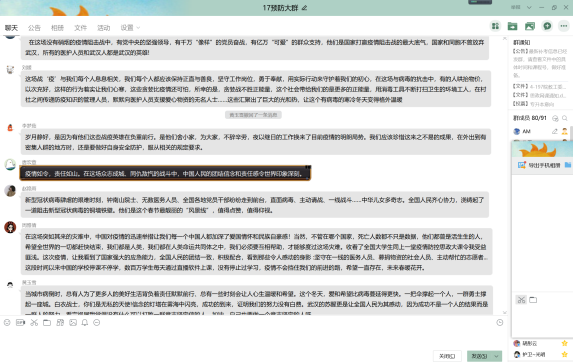Click the send file folder icon
Viewport: 573px width, 362px height.
pyautogui.click(x=47, y=323)
